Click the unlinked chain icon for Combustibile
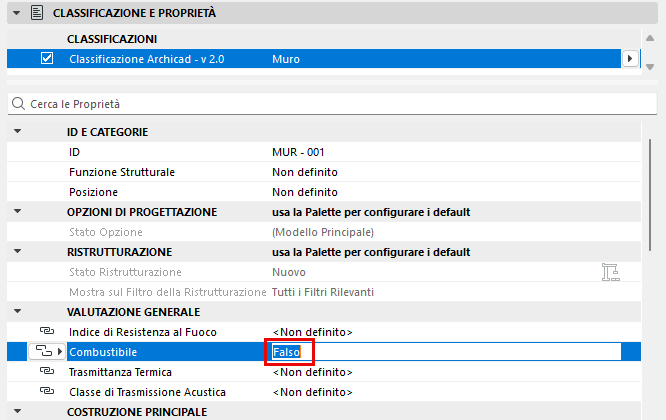This screenshot has height=420, width=666. (43, 351)
